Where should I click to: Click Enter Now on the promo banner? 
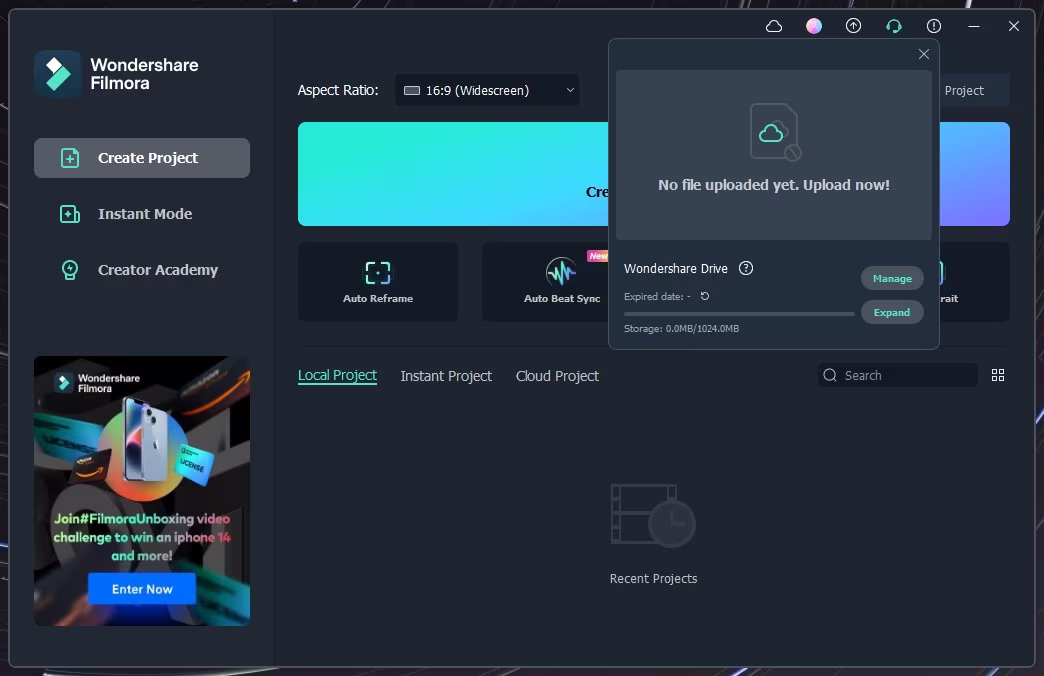[x=142, y=589]
